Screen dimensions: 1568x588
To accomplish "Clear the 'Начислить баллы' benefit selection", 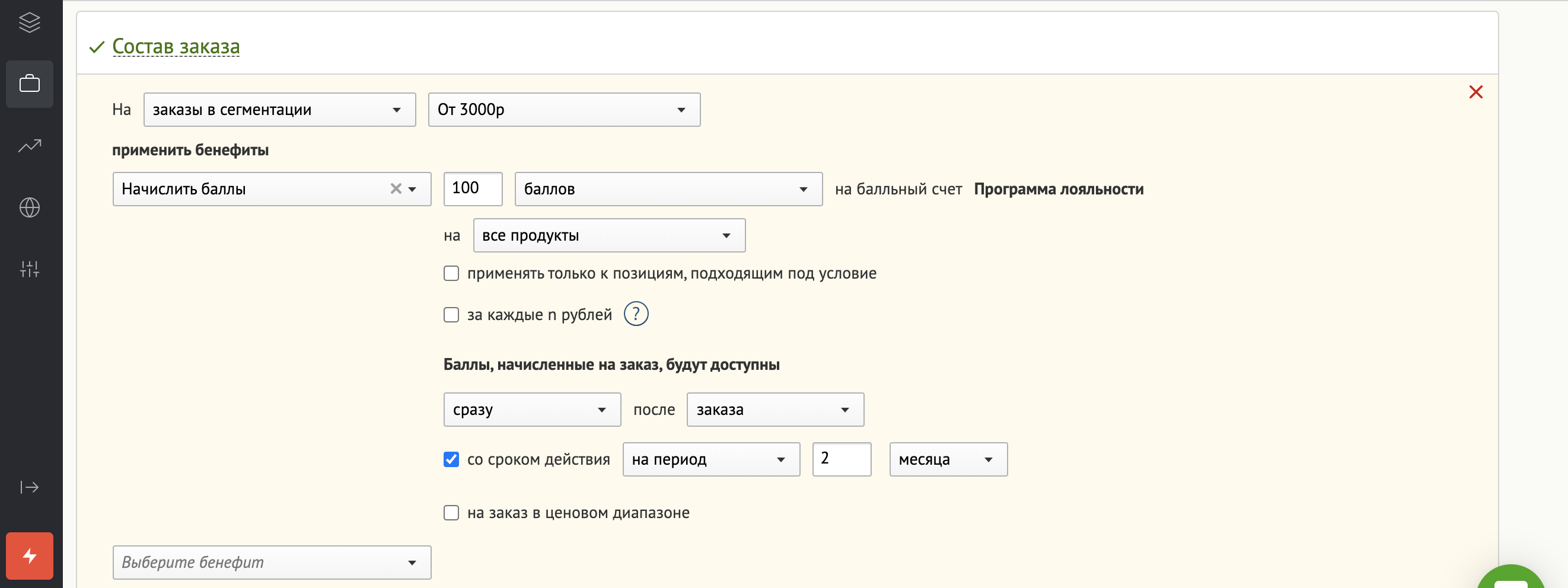I will 396,188.
